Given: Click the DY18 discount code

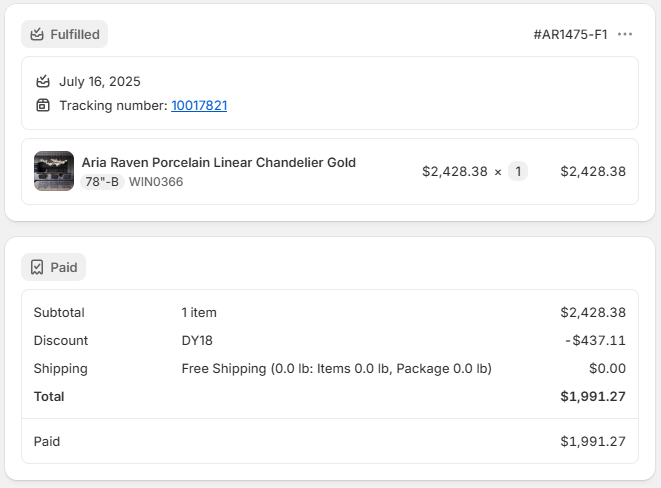Looking at the screenshot, I should click(197, 340).
